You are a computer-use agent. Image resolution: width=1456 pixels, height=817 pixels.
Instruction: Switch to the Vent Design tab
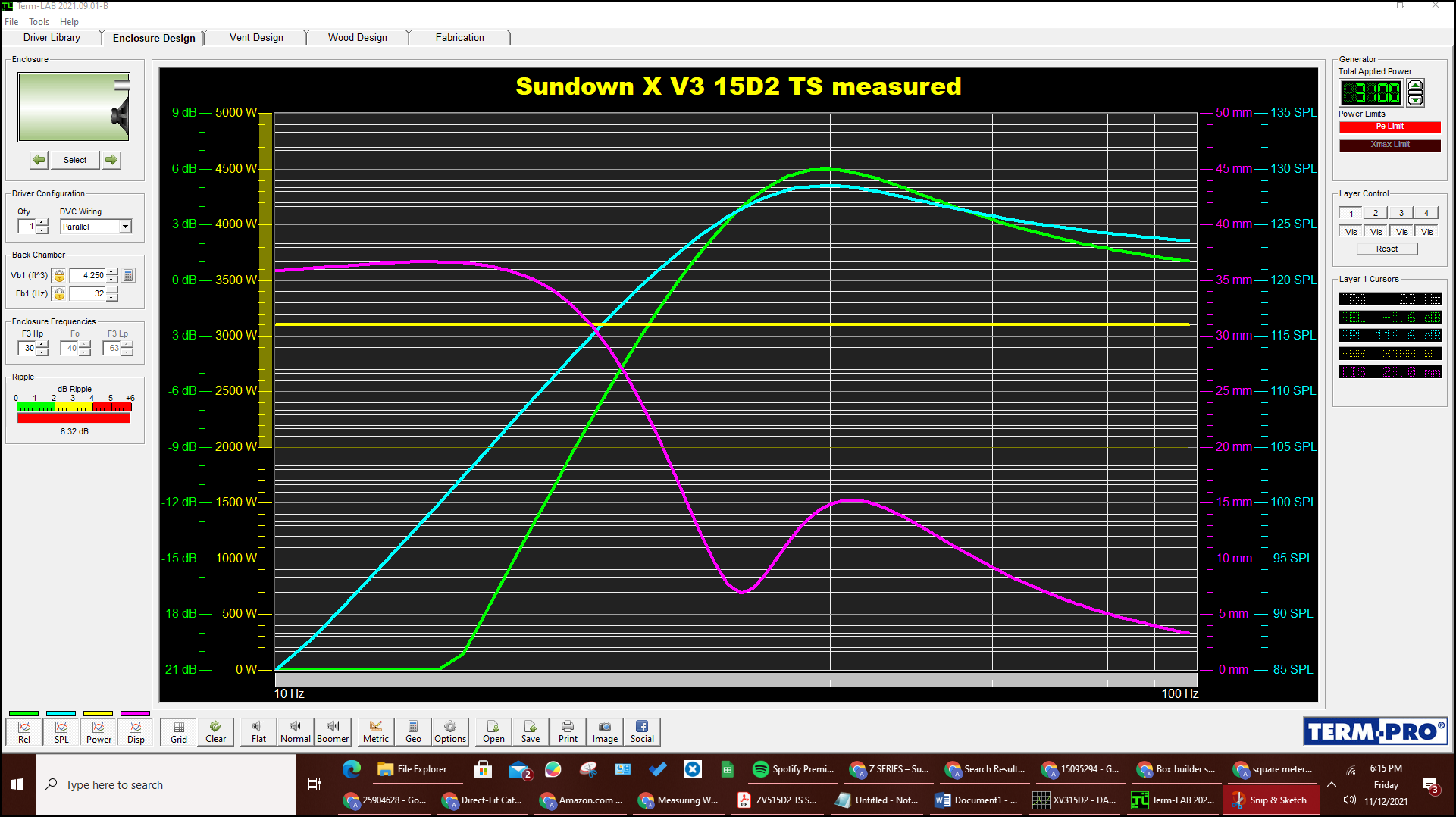(x=255, y=37)
